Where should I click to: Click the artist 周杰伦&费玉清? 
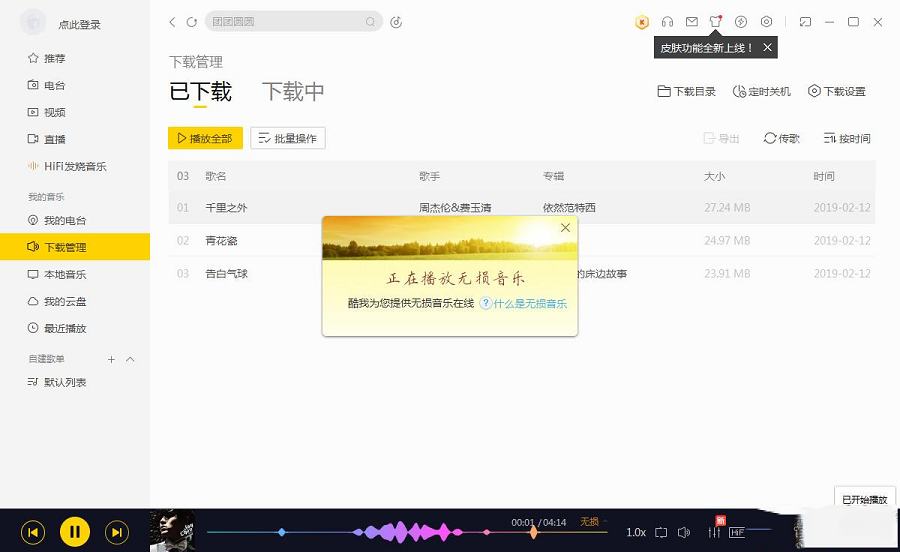(x=455, y=208)
